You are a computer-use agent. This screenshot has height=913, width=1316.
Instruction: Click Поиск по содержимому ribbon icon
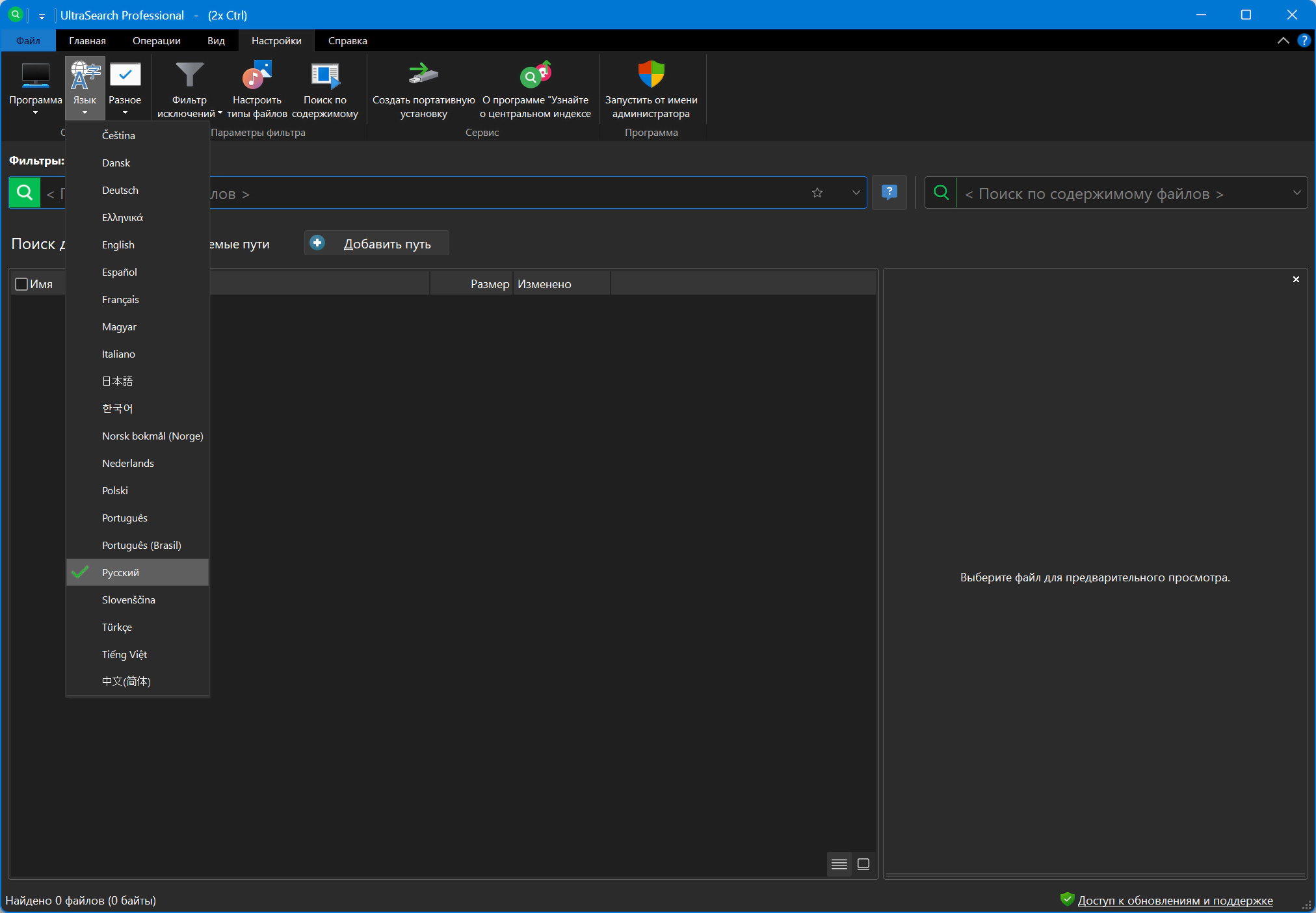[325, 76]
